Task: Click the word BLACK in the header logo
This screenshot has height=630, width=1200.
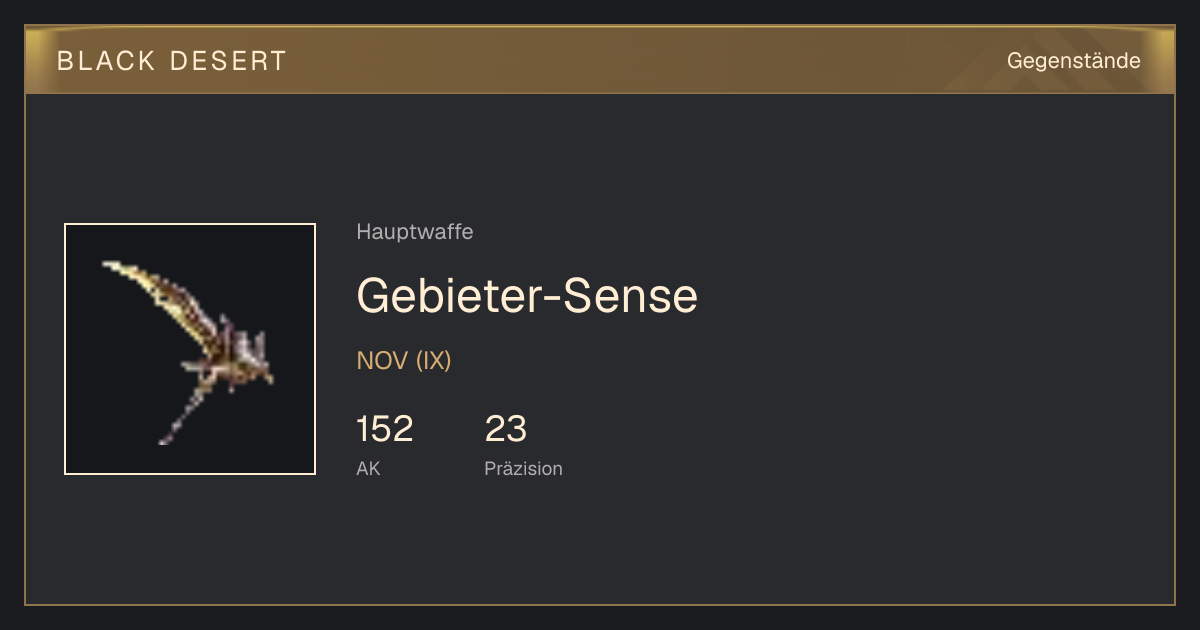Action: coord(106,61)
